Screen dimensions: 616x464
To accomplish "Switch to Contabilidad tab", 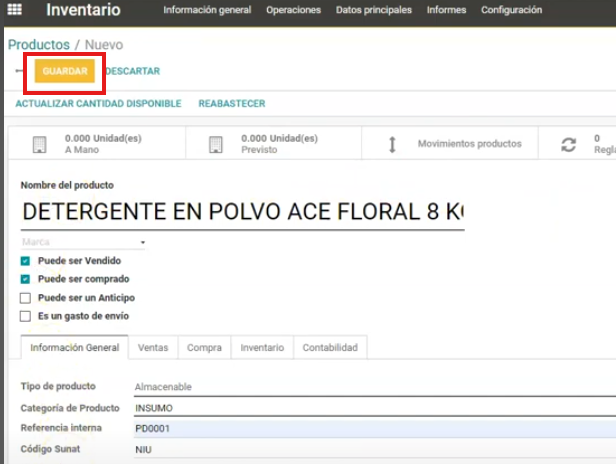I will pos(330,348).
